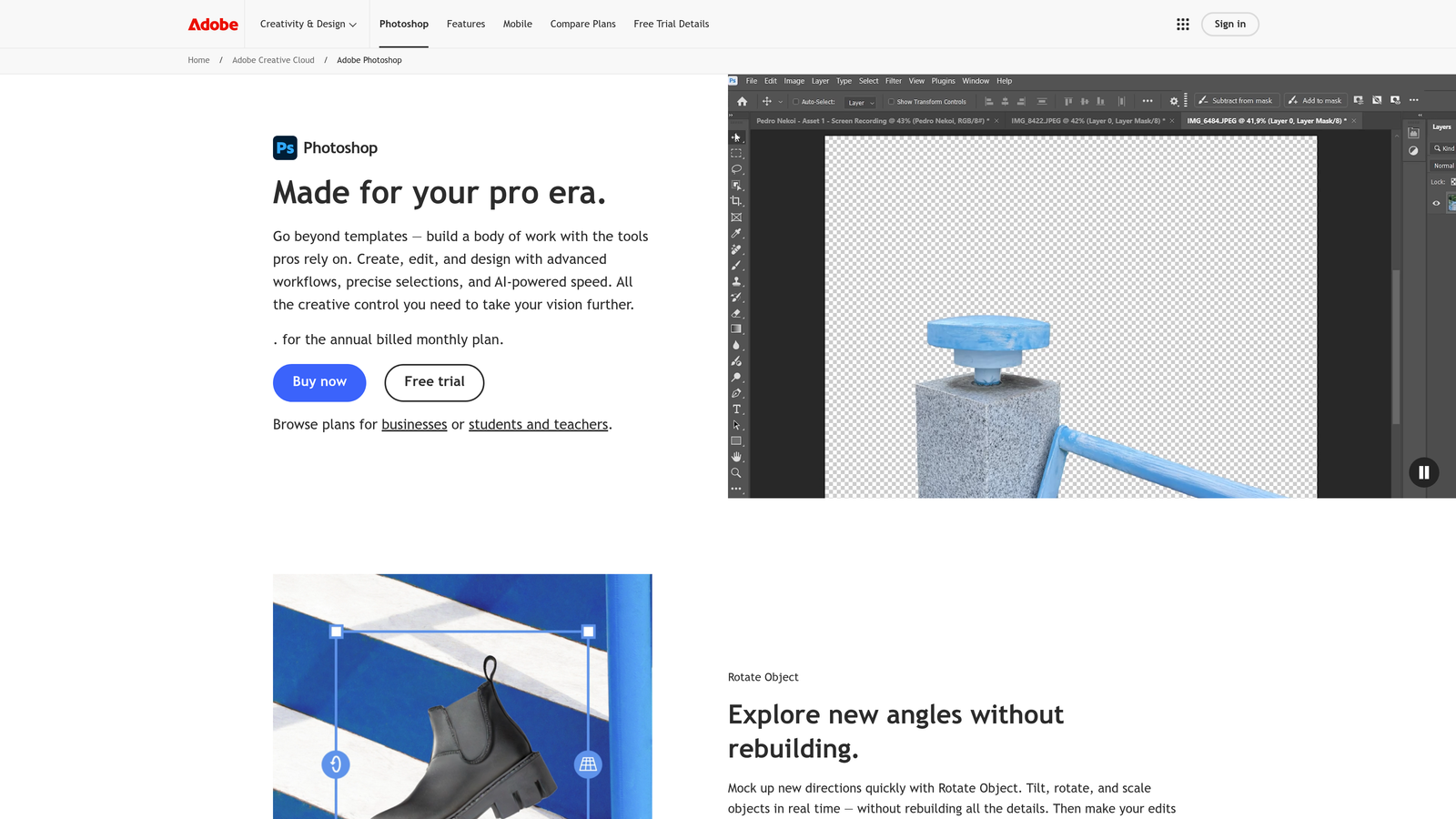
Task: Select the Crop tool
Action: [736, 201]
